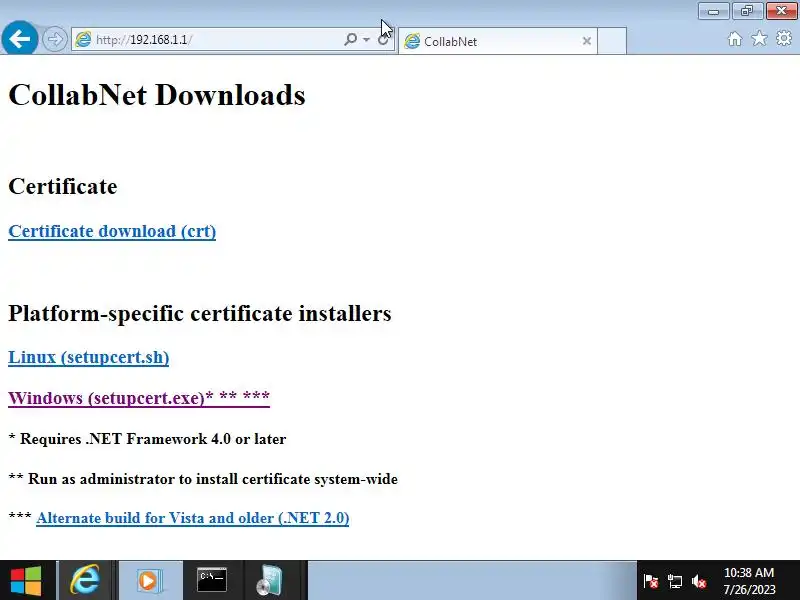Close the CollabNet tab

pos(587,41)
